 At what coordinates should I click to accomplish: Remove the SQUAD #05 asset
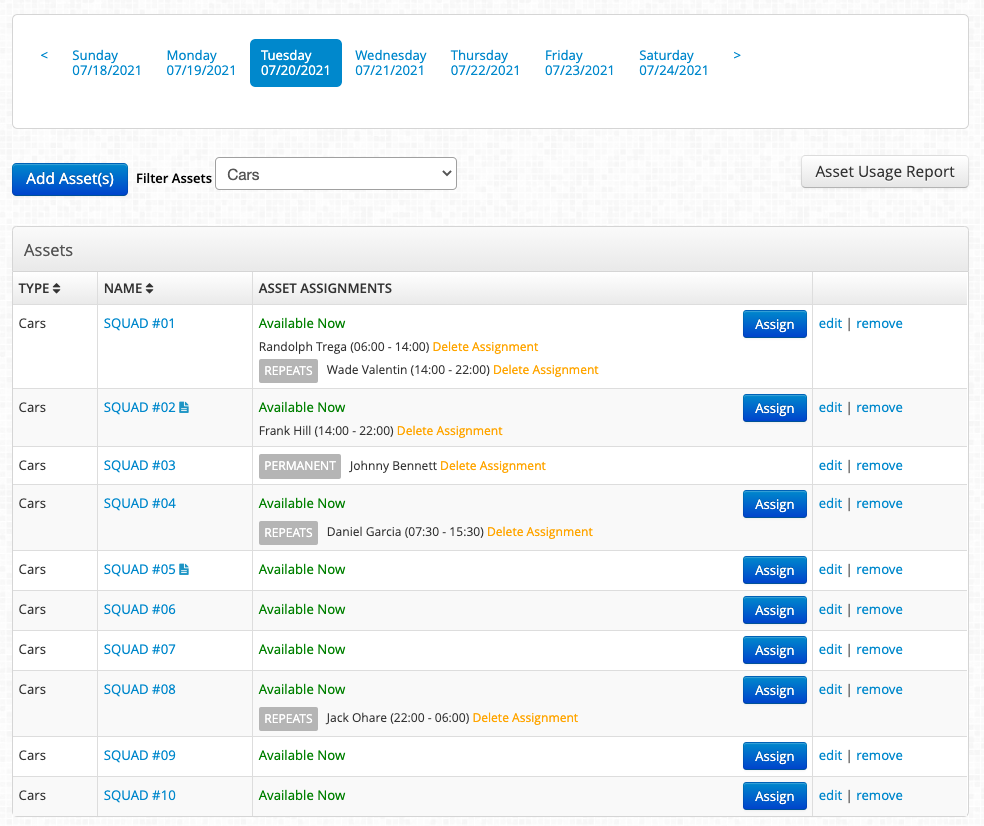[x=879, y=570]
